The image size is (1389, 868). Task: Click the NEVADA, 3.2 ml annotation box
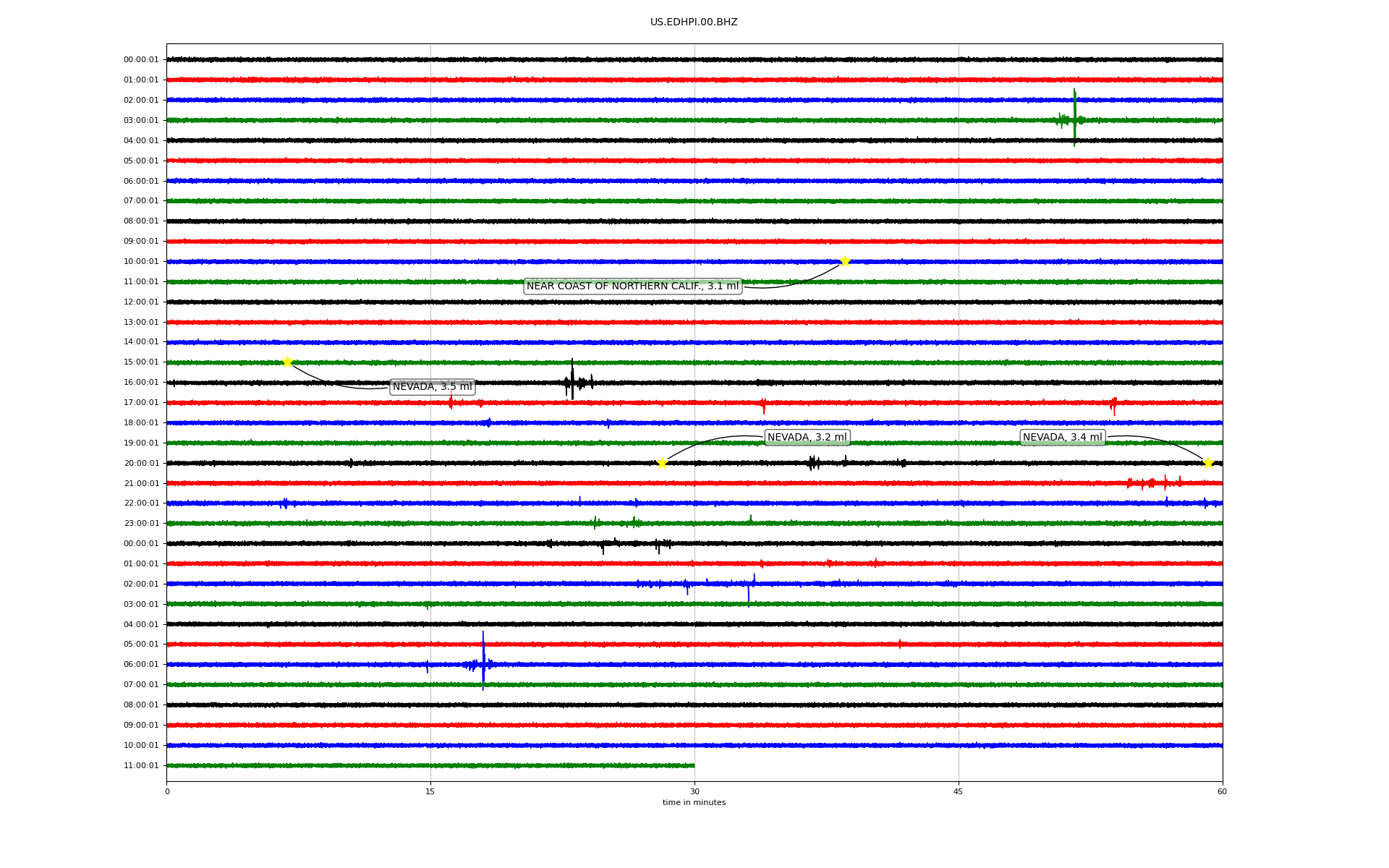pos(807,437)
